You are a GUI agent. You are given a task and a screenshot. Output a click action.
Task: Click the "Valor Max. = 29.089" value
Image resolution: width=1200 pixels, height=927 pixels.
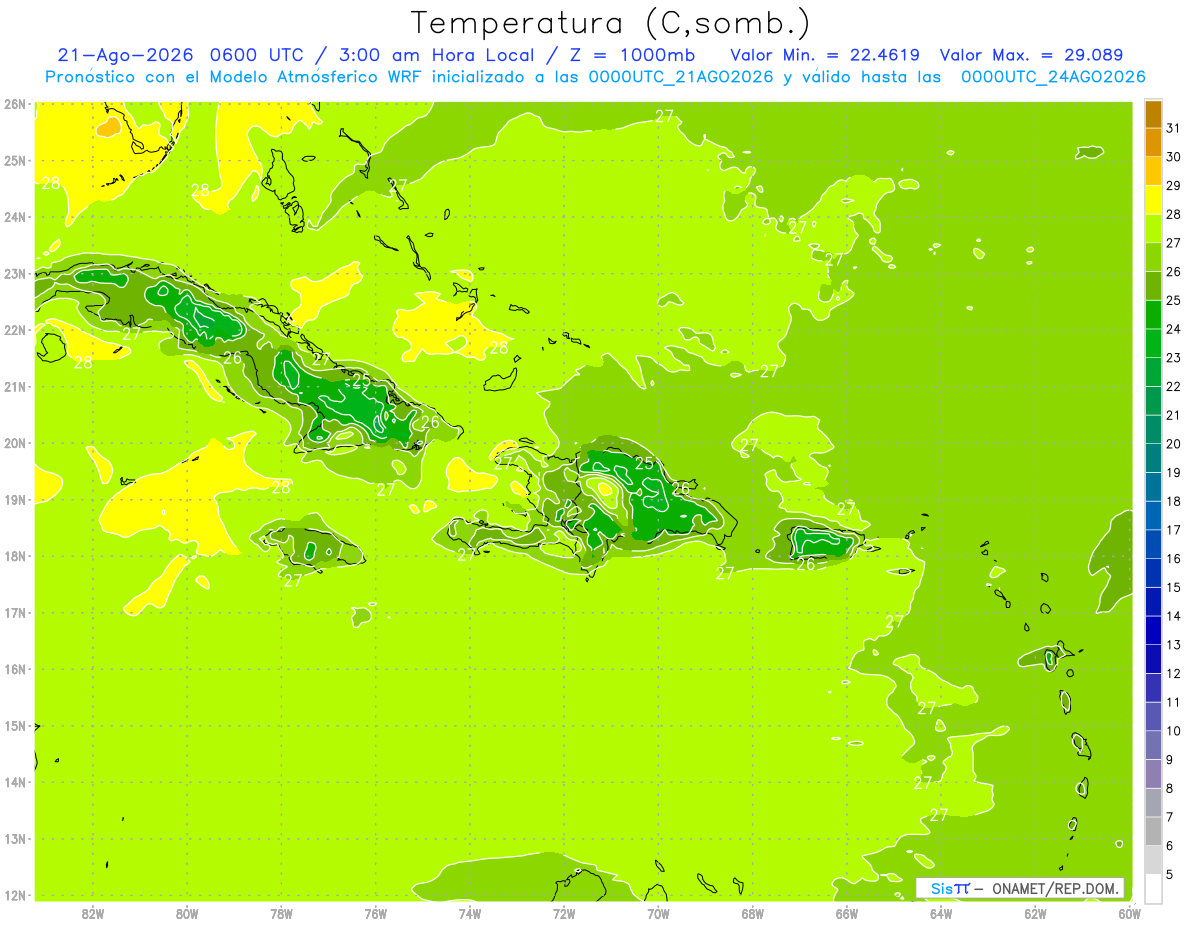[x=1031, y=55]
